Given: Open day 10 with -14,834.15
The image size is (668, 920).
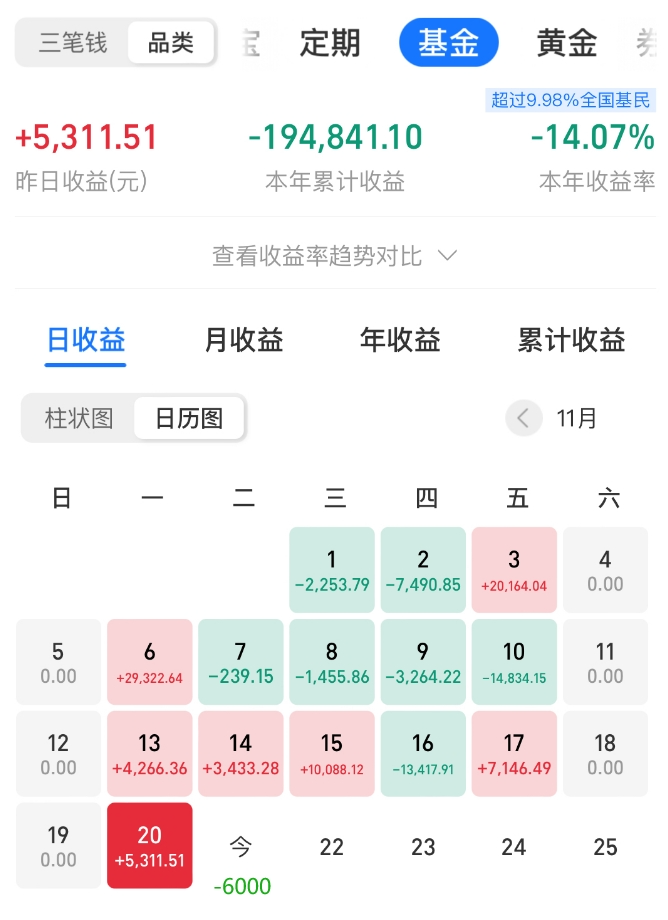Looking at the screenshot, I should click(x=514, y=662).
